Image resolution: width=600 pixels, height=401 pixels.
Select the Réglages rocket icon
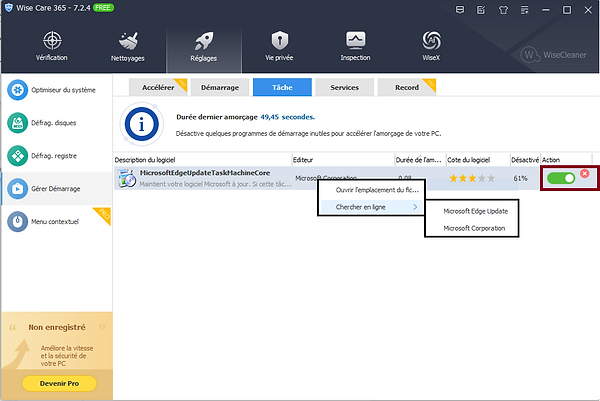pos(204,41)
